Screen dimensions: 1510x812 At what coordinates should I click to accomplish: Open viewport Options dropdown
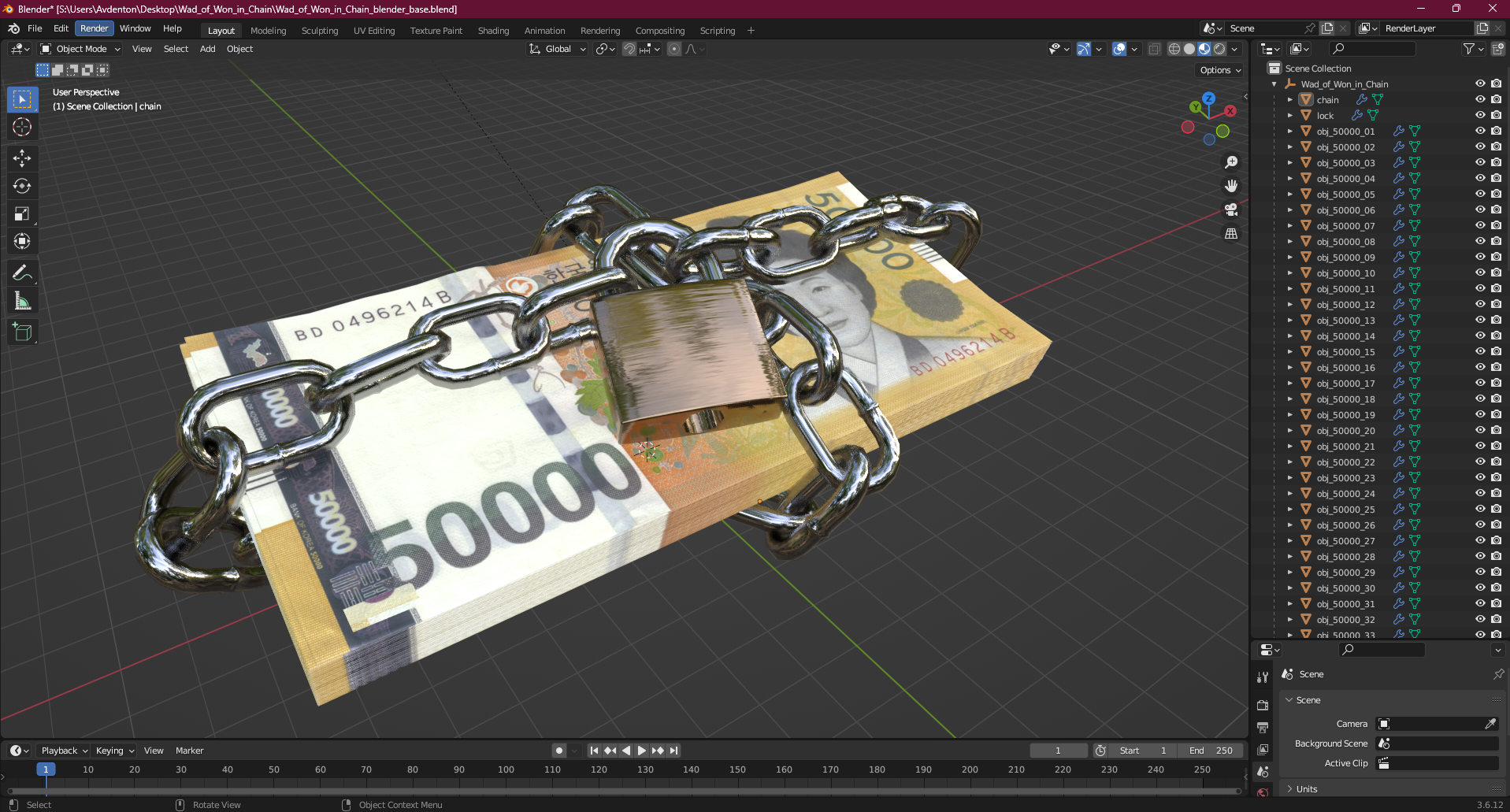(1220, 70)
